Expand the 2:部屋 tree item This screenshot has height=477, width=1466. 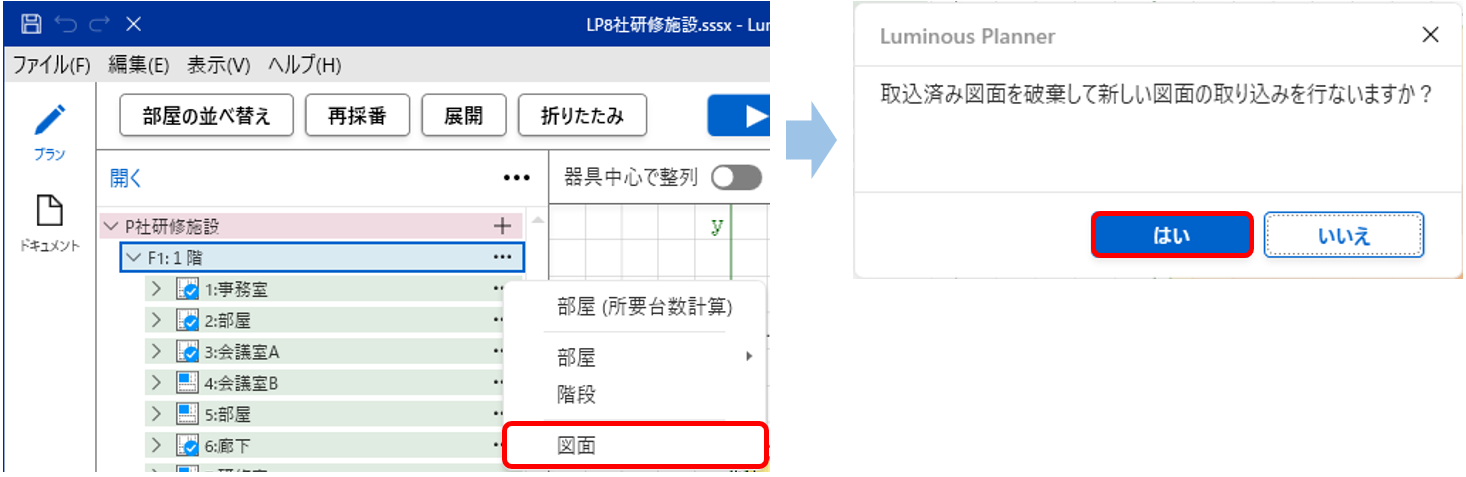click(156, 321)
